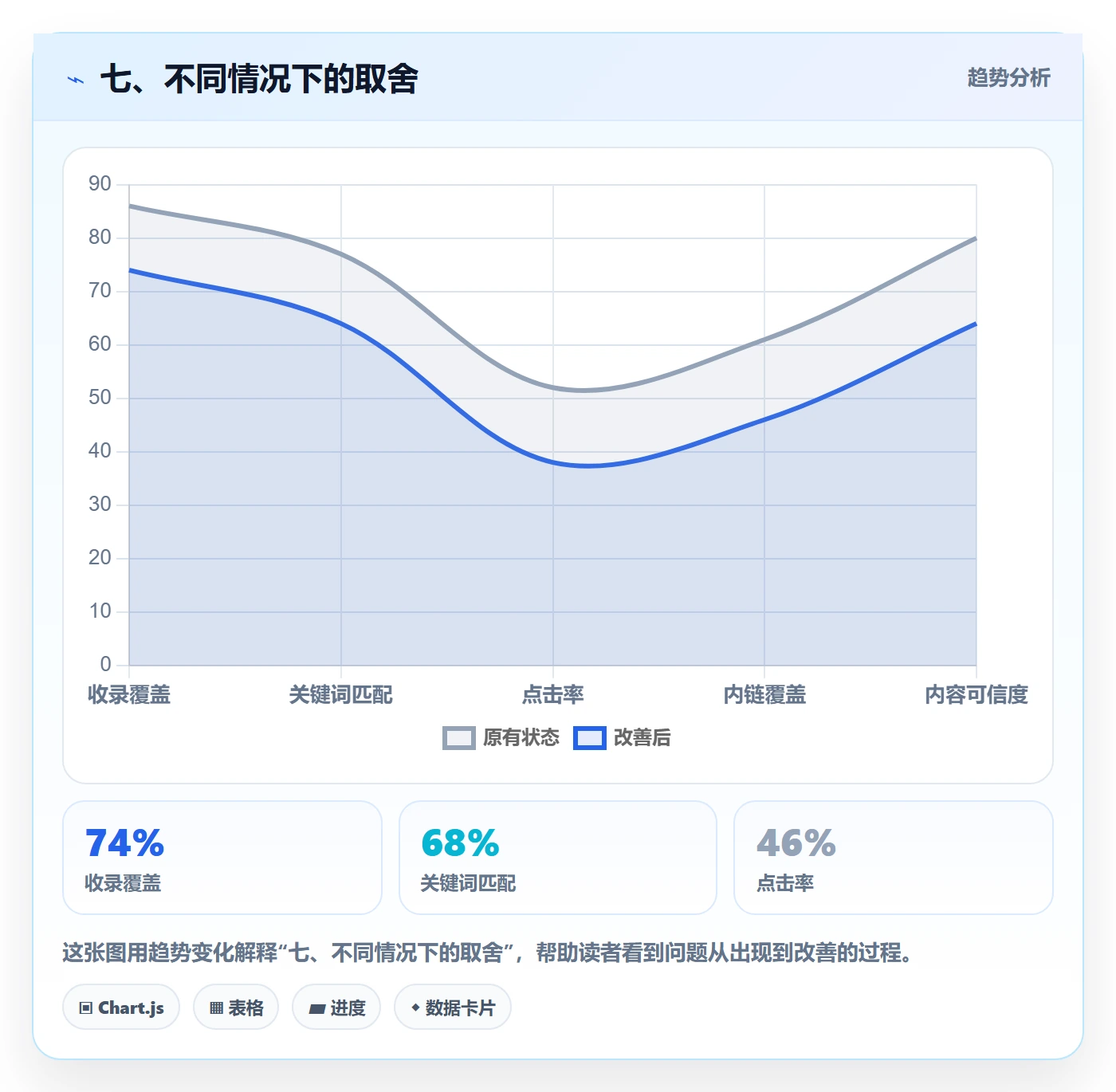Click the 关键词匹配 x-axis label
Viewport: 1116px width, 1092px height.
341,695
